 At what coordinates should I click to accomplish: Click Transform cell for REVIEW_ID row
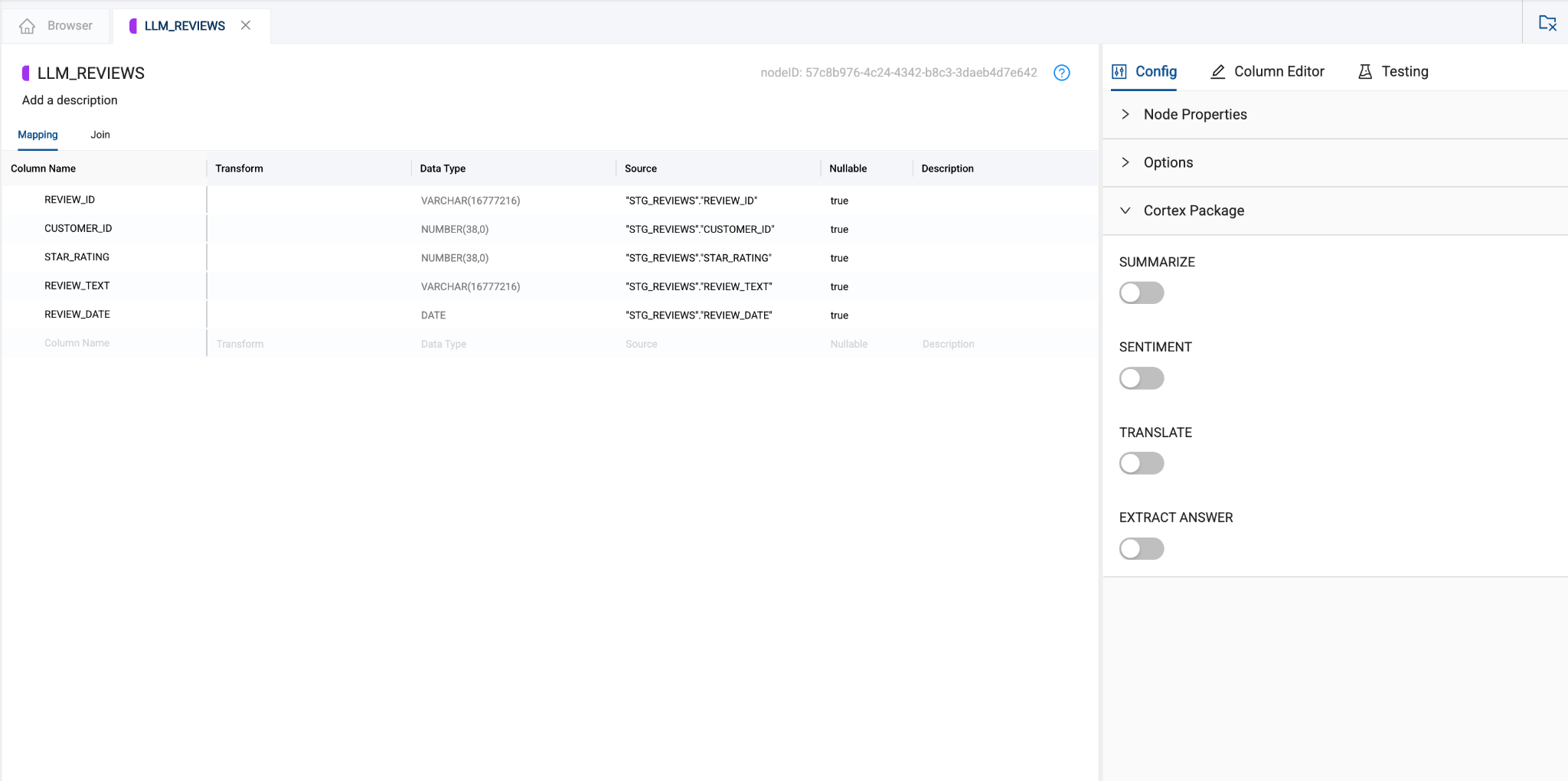309,201
